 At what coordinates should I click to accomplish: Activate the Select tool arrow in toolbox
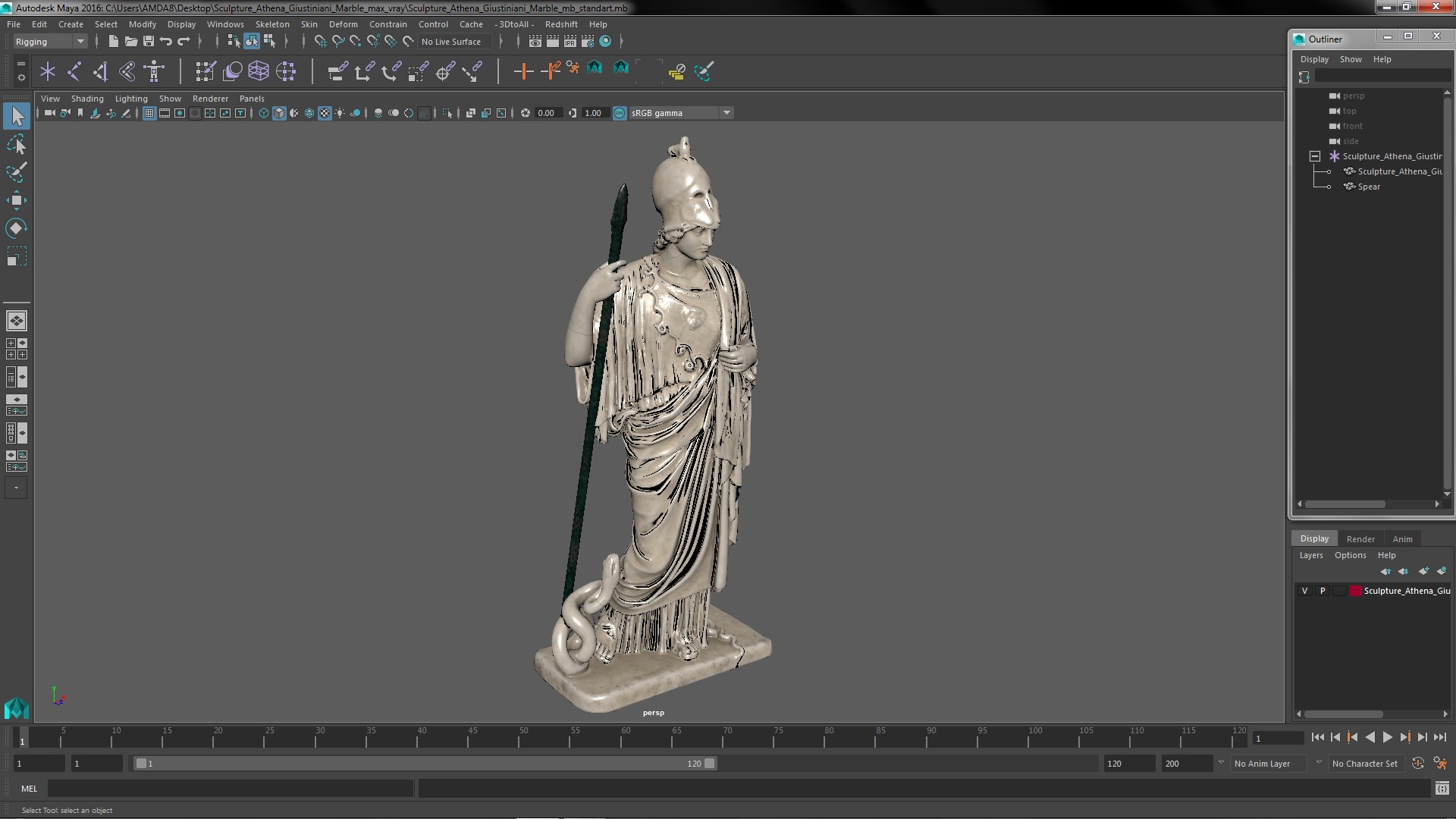[x=17, y=116]
